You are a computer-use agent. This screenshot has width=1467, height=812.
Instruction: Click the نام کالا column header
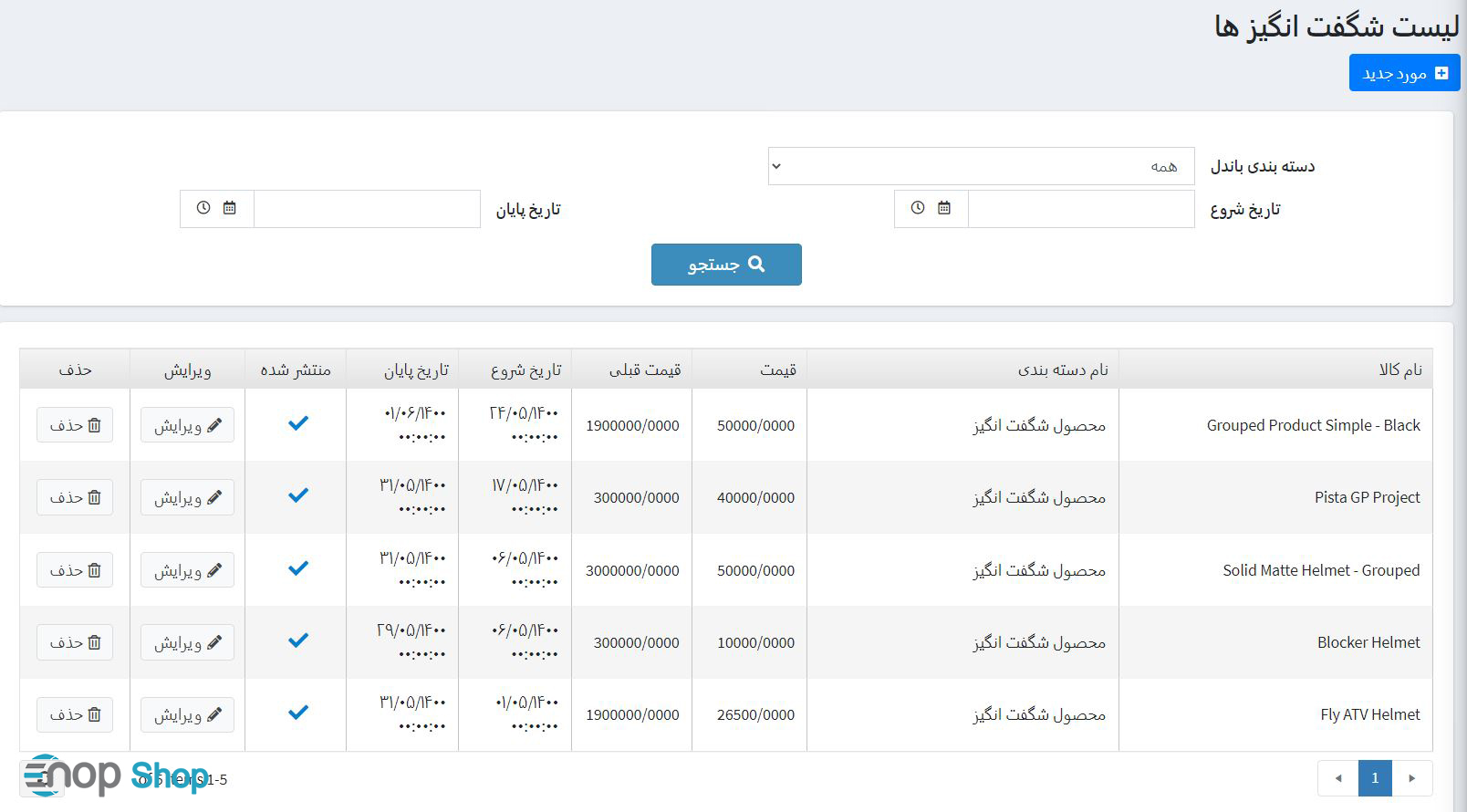pos(1275,370)
